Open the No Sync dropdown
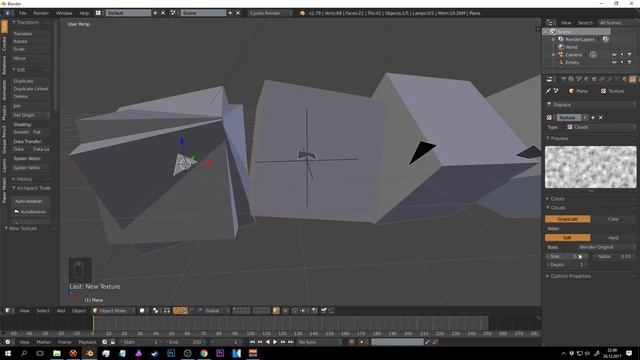The image size is (640, 360). pyautogui.click(x=320, y=342)
